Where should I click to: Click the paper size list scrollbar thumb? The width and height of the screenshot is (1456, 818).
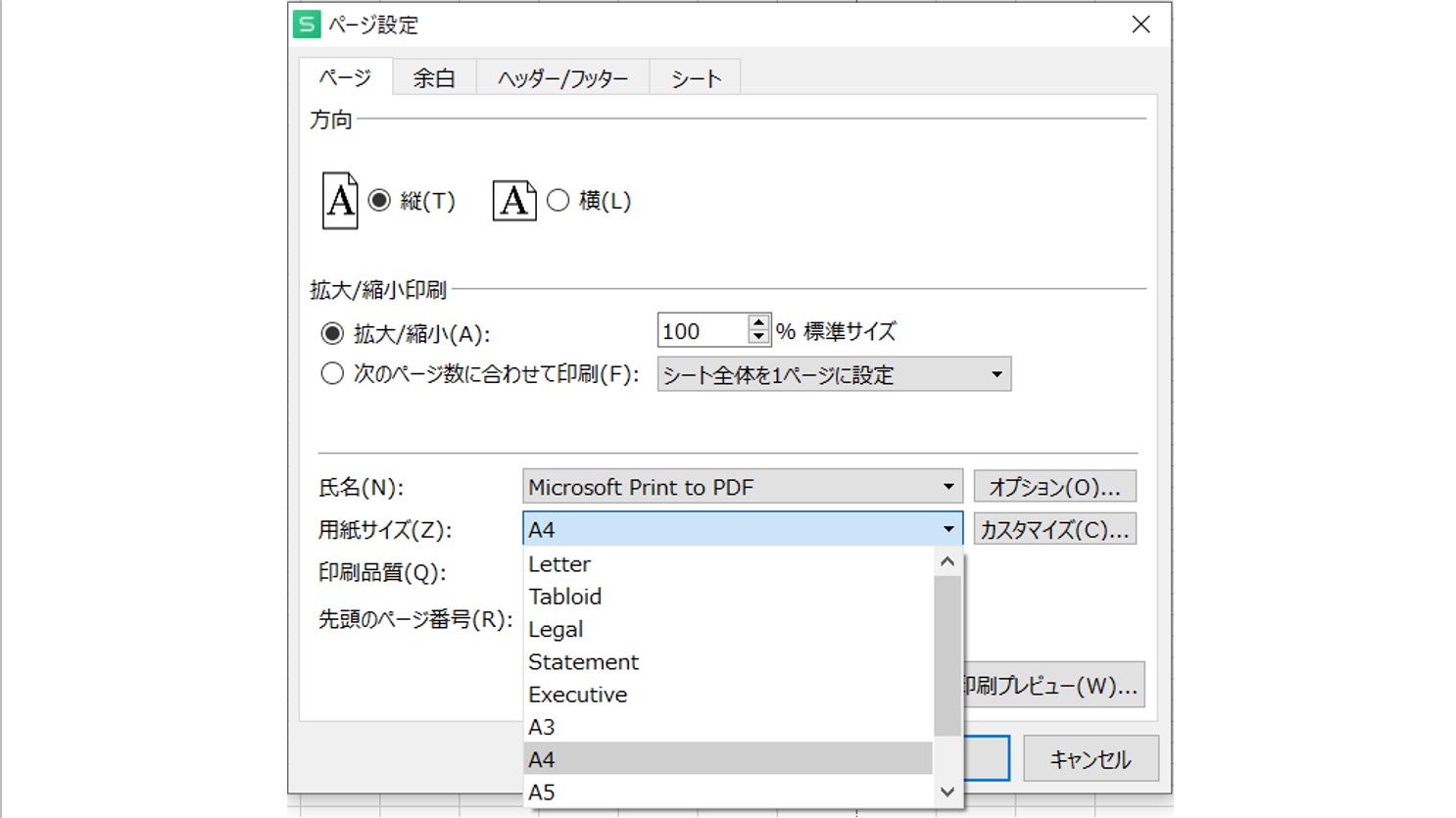(946, 655)
